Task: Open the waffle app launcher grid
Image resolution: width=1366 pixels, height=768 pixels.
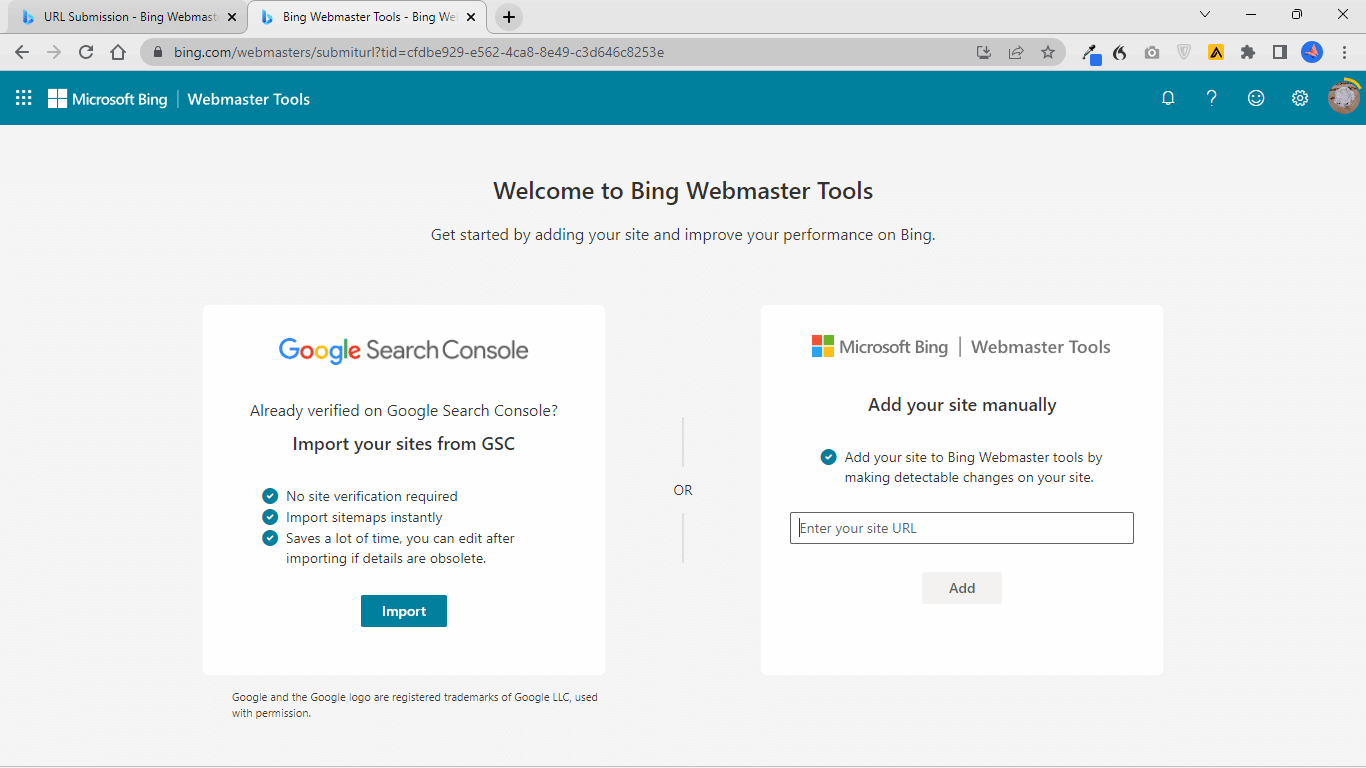Action: click(x=22, y=98)
